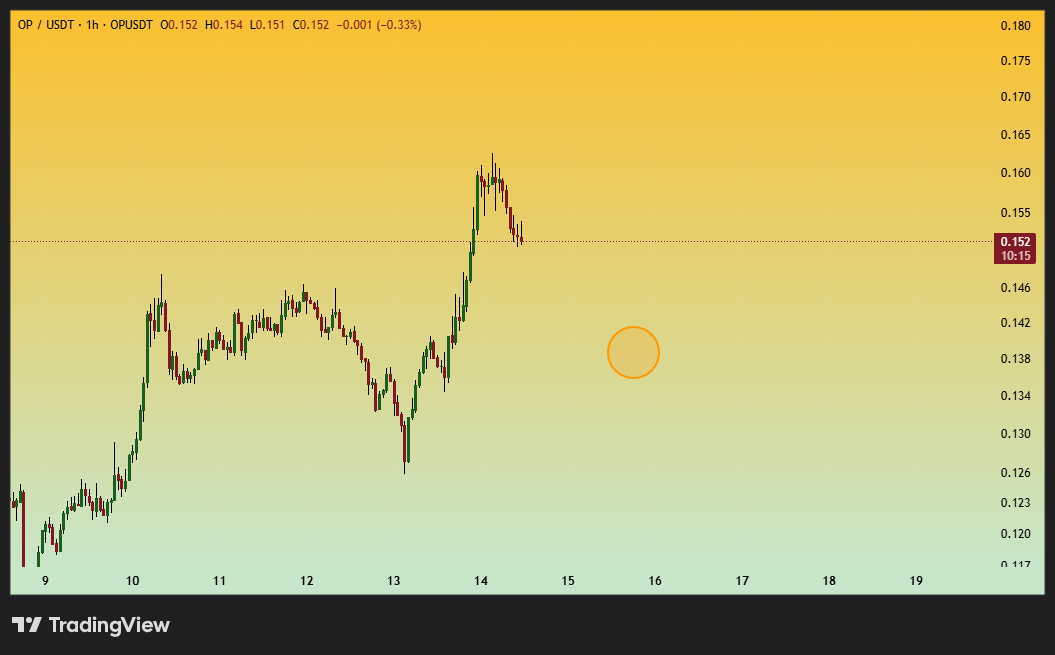This screenshot has width=1055, height=655.
Task: Click the 0.123 price axis label
Action: [x=1015, y=503]
